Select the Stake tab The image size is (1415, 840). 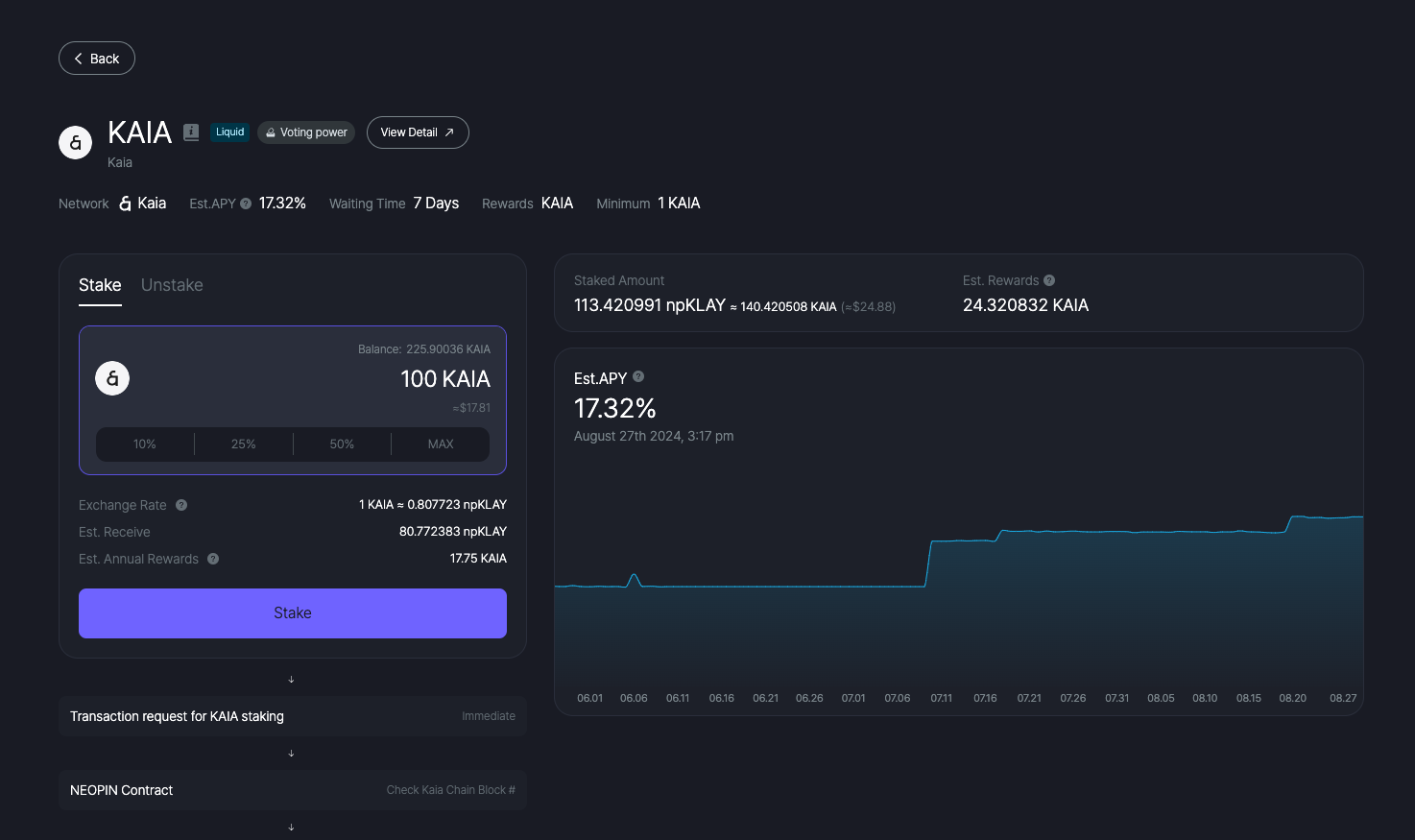[x=100, y=285]
